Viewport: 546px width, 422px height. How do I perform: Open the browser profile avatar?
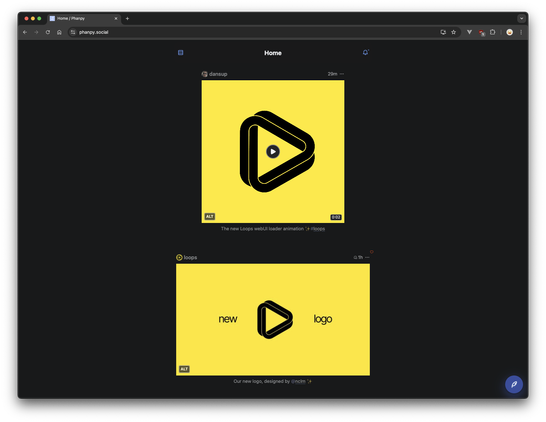point(509,32)
